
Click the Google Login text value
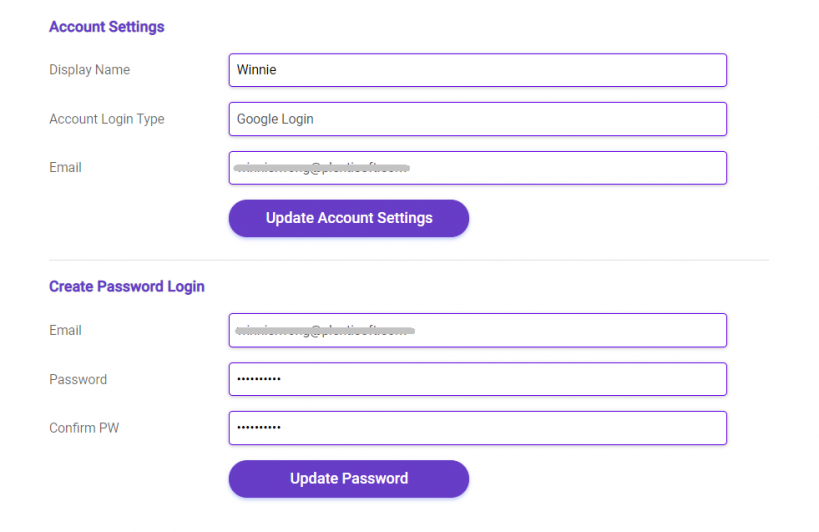pyautogui.click(x=275, y=119)
